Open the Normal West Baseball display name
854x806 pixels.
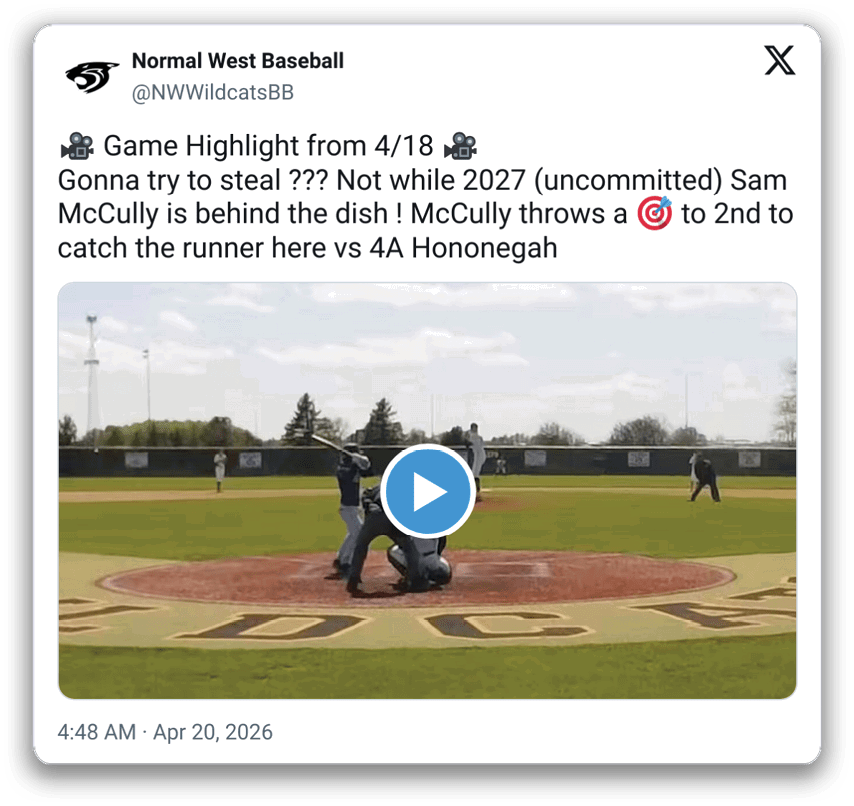[237, 60]
